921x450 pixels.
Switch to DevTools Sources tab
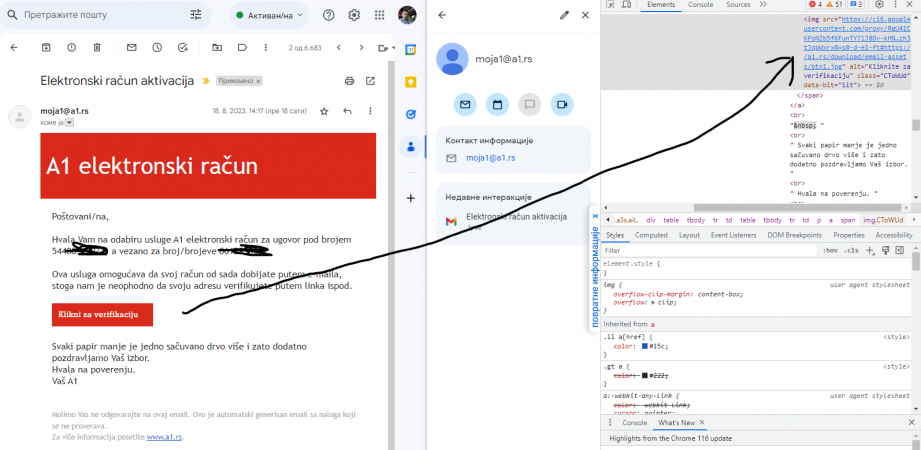pyautogui.click(x=738, y=4)
